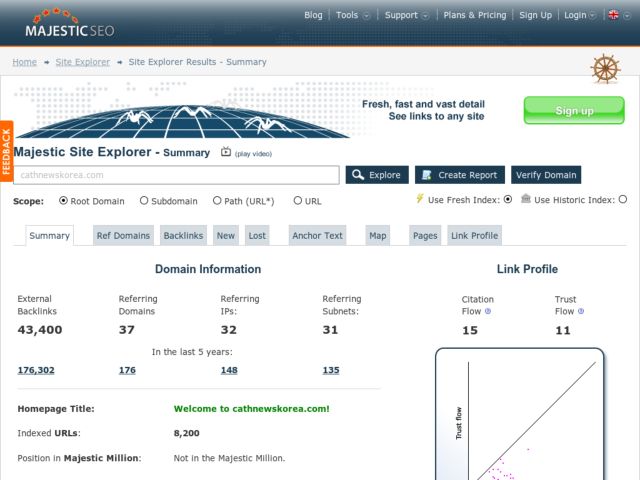This screenshot has height=480, width=640.
Task: Click the Create Report button
Action: (x=460, y=175)
